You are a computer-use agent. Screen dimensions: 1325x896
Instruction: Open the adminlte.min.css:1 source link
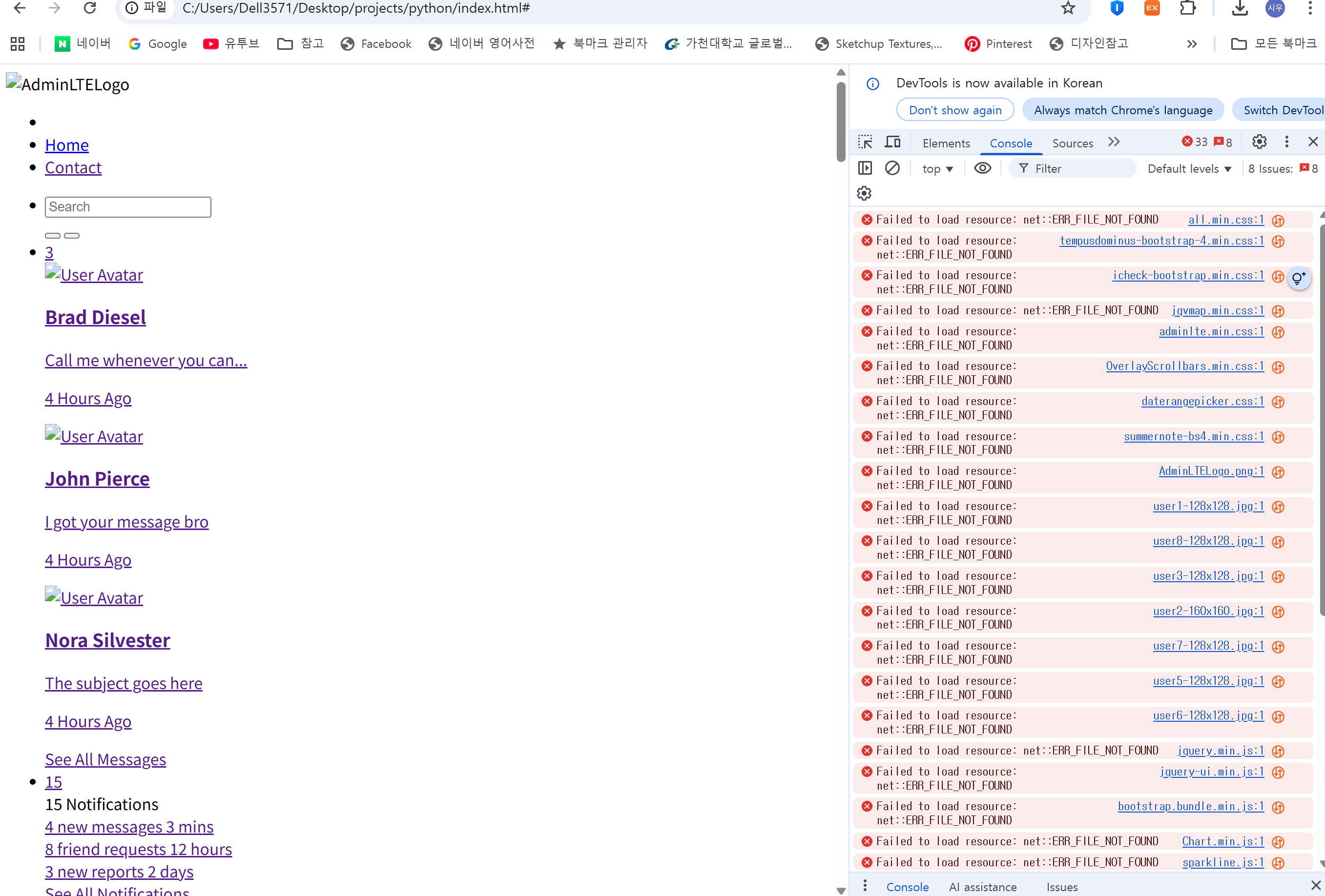click(1211, 332)
